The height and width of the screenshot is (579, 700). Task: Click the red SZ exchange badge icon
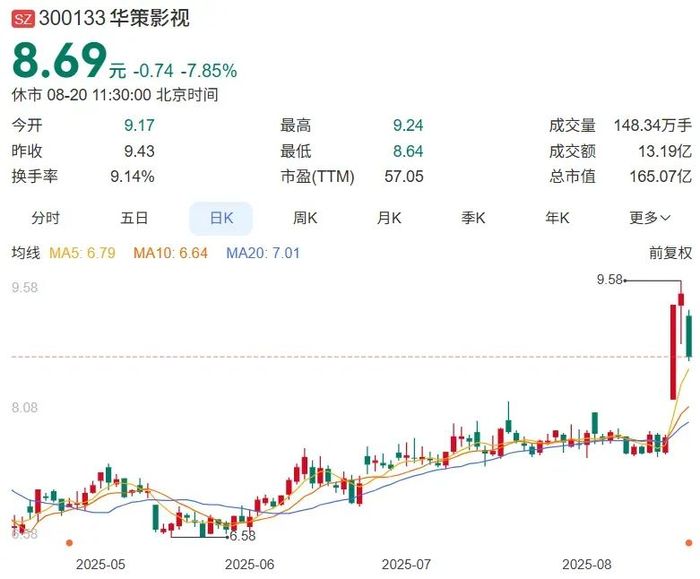[x=23, y=19]
